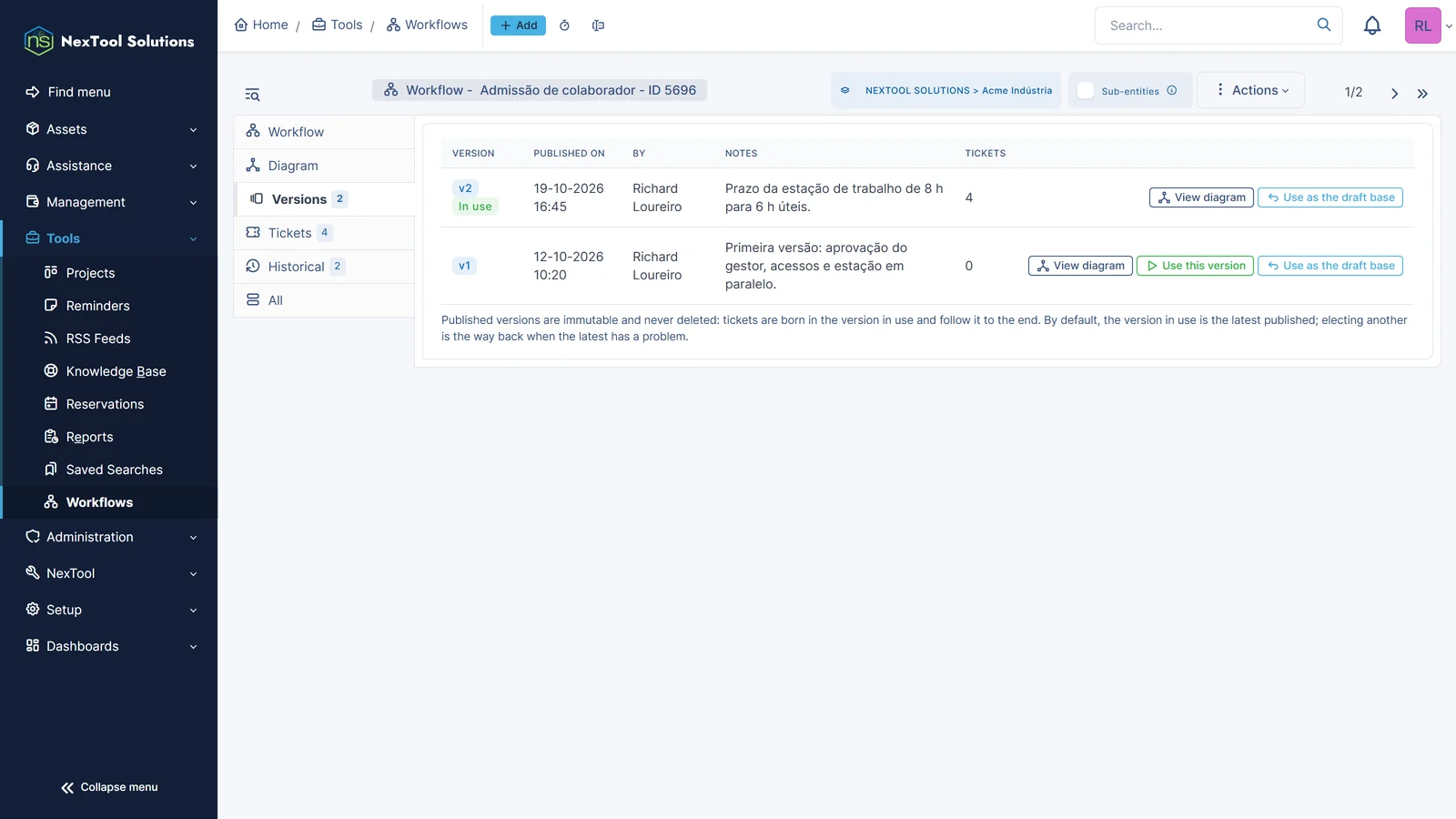Go to next record arrow
The height and width of the screenshot is (819, 1456).
1394,93
